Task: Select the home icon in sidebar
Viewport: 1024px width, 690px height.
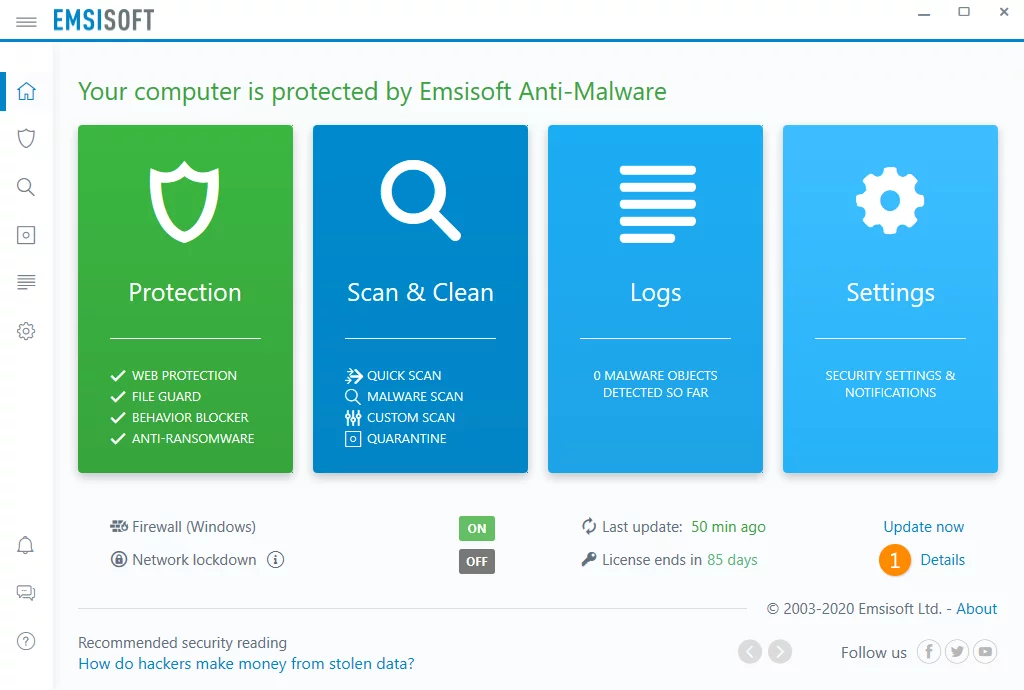Action: pos(26,91)
